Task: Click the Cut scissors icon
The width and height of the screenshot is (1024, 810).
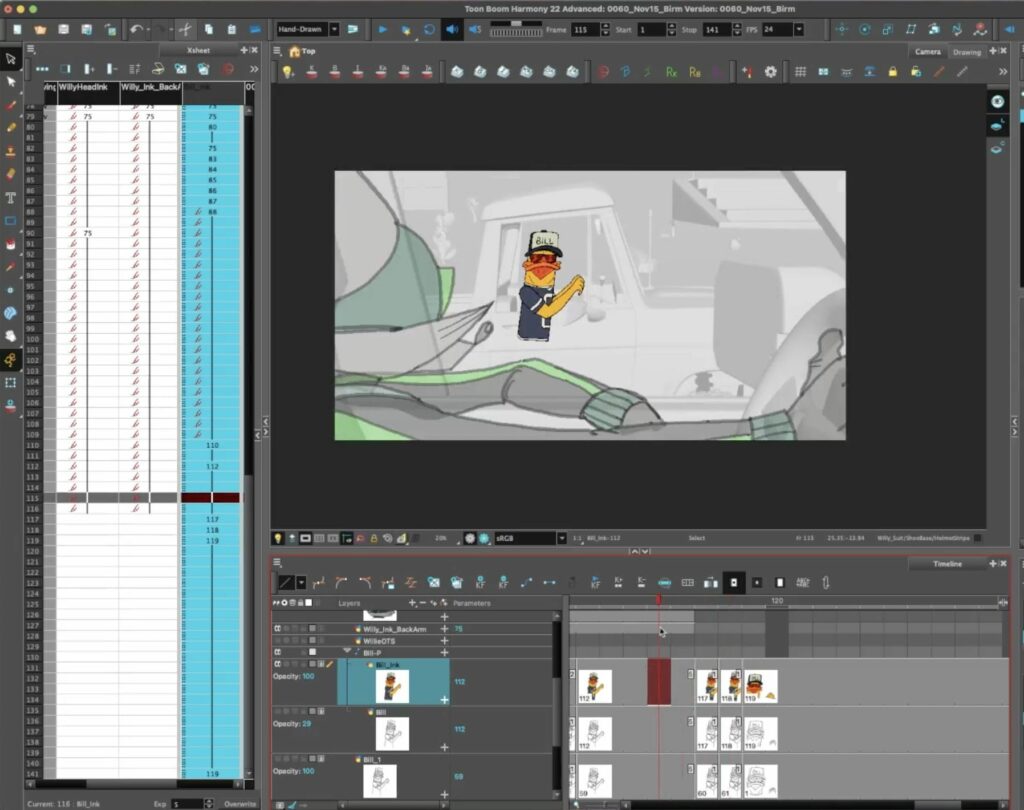Action: click(185, 29)
